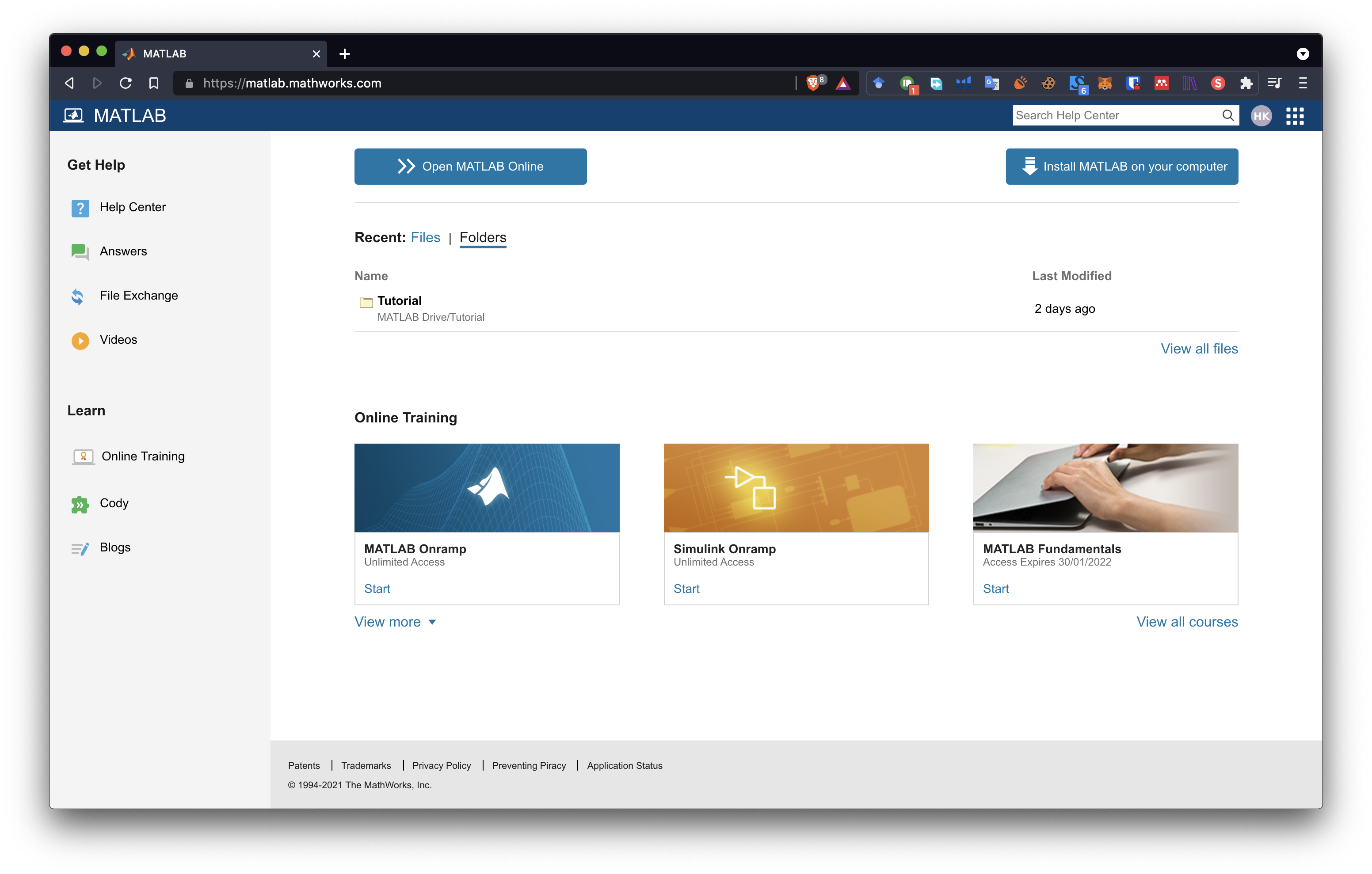
Task: Click the Brave Rewards triangle icon
Action: 842,83
